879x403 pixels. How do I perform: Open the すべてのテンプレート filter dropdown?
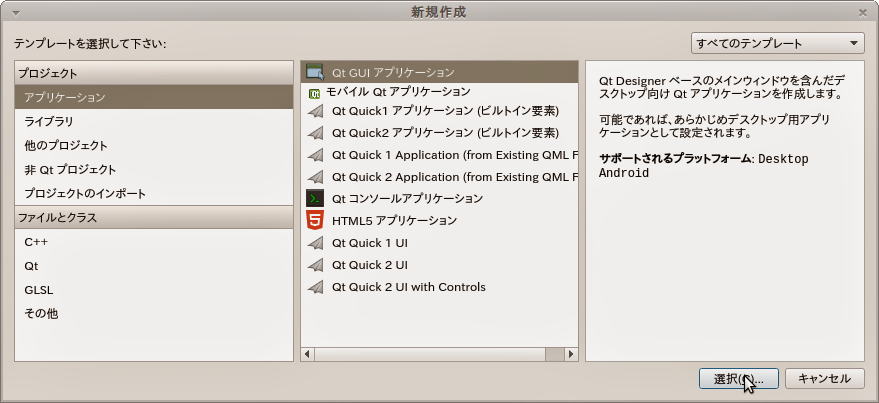[x=778, y=43]
